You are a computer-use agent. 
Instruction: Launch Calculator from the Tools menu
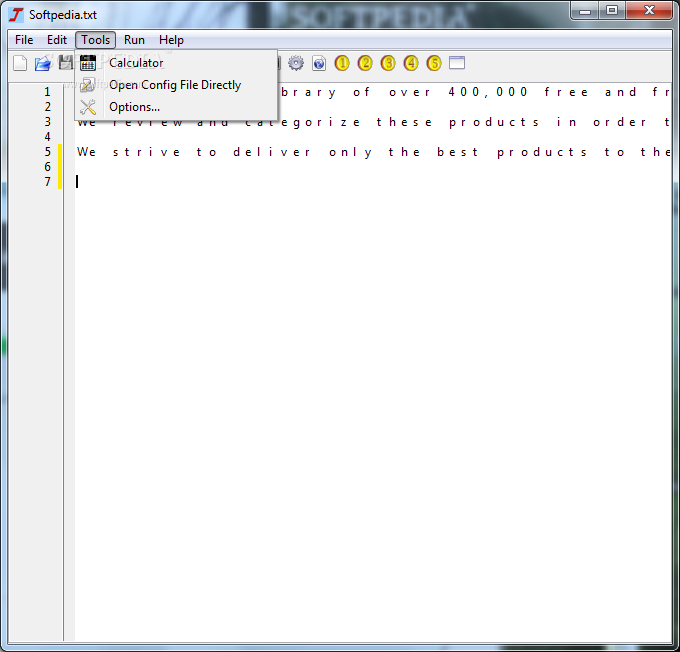[x=176, y=63]
